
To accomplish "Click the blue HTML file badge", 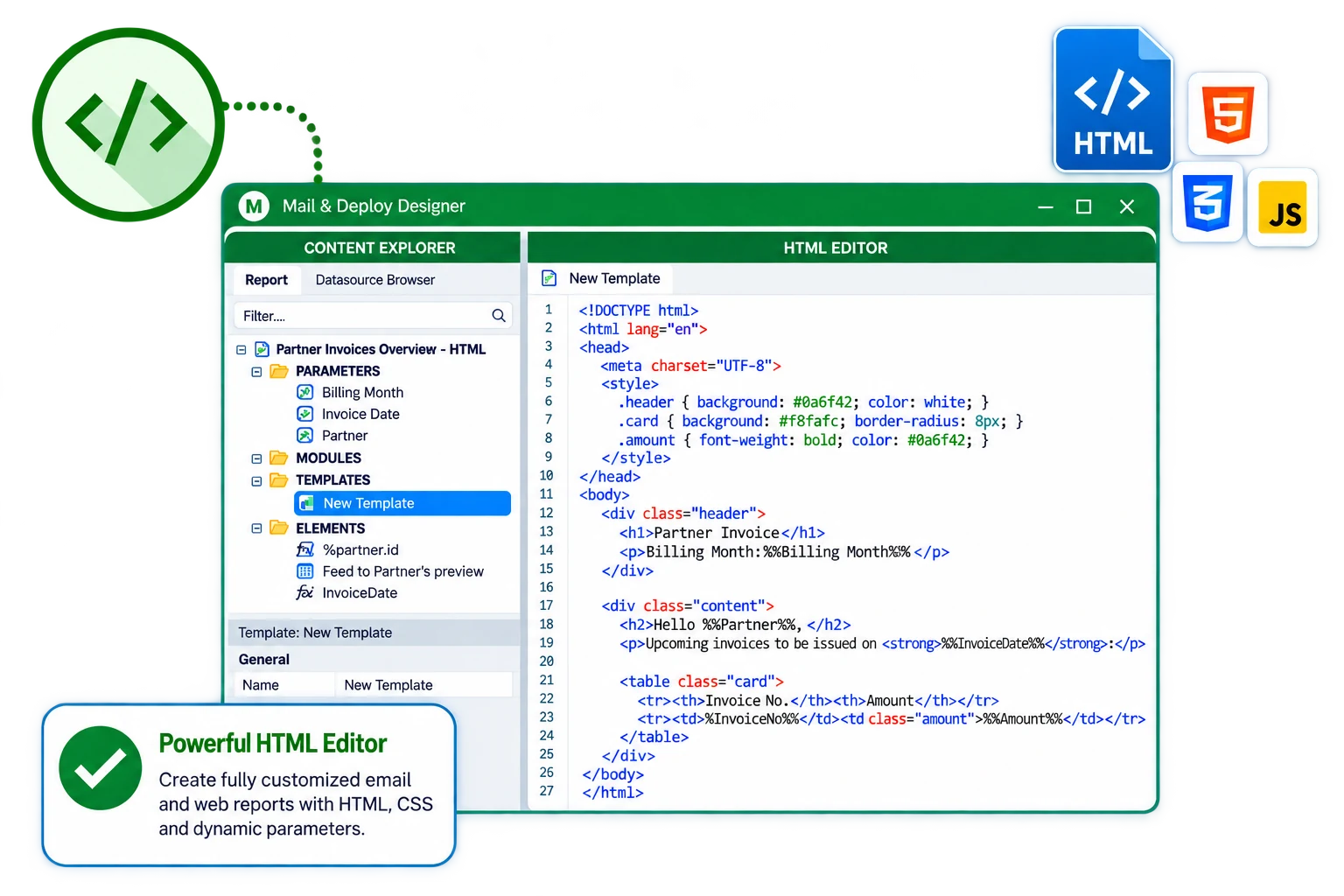I will (1113, 100).
